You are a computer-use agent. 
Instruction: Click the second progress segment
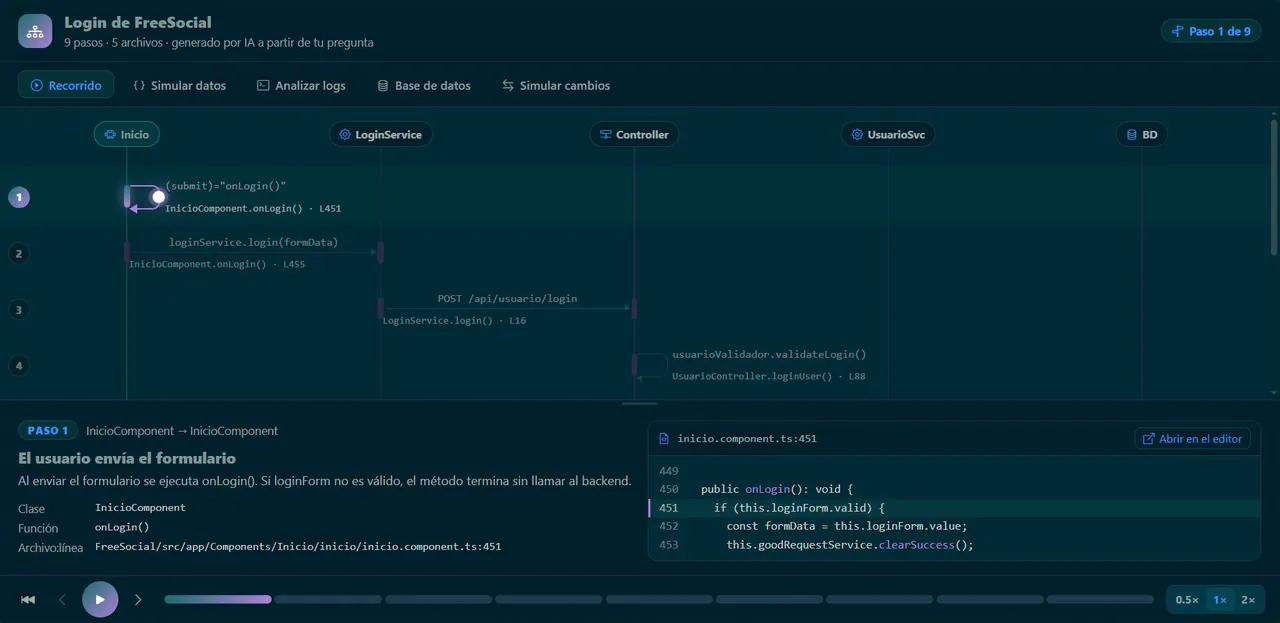coord(328,599)
